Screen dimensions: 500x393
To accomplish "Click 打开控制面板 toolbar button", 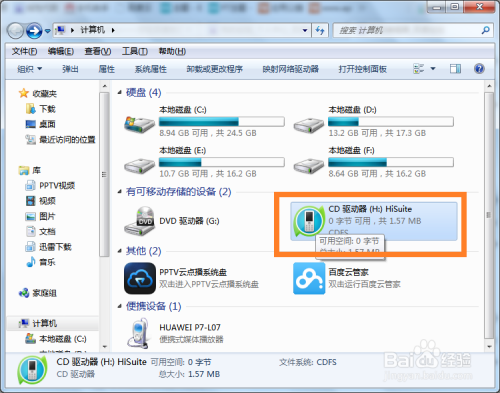I will point(363,69).
